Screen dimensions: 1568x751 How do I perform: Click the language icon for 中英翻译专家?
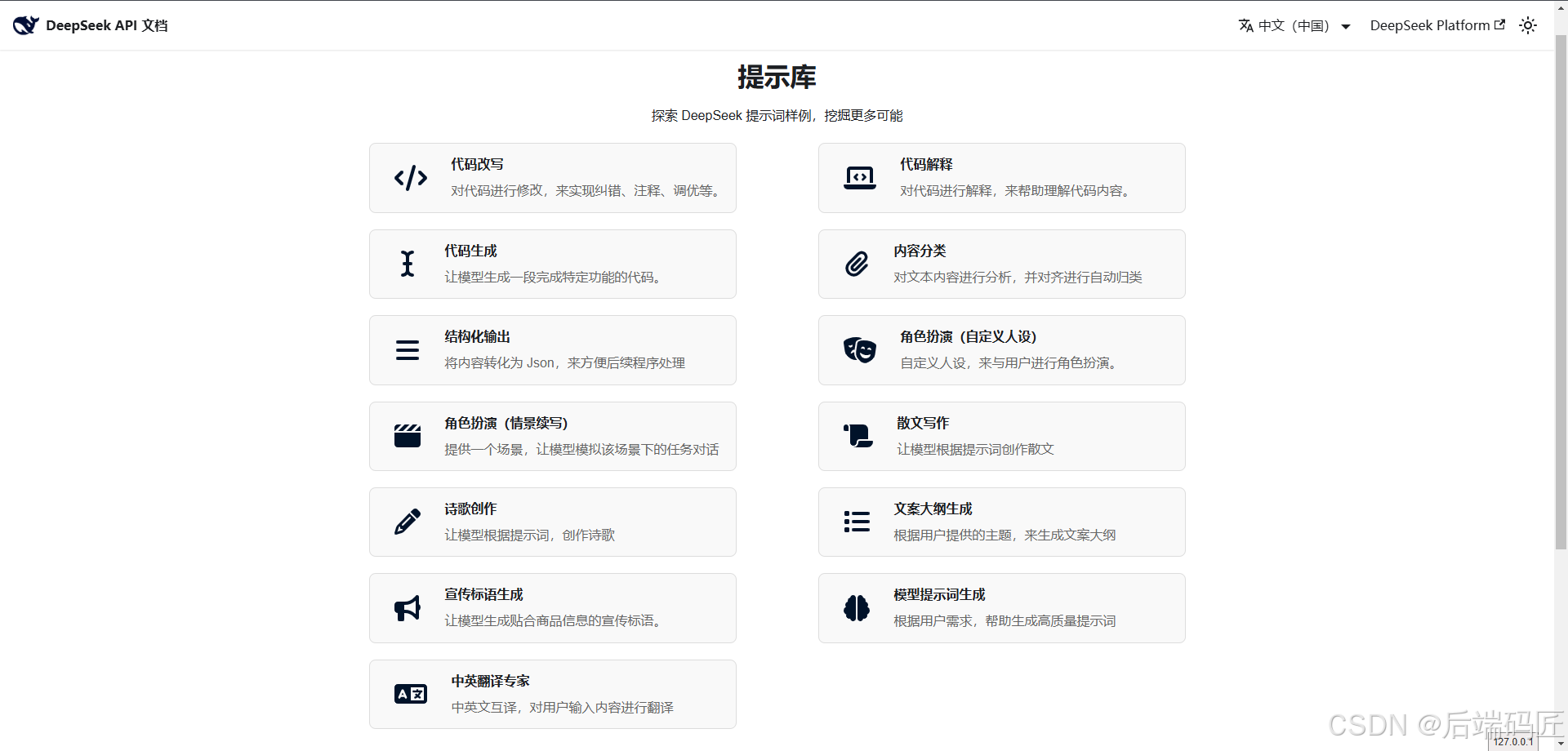click(411, 694)
